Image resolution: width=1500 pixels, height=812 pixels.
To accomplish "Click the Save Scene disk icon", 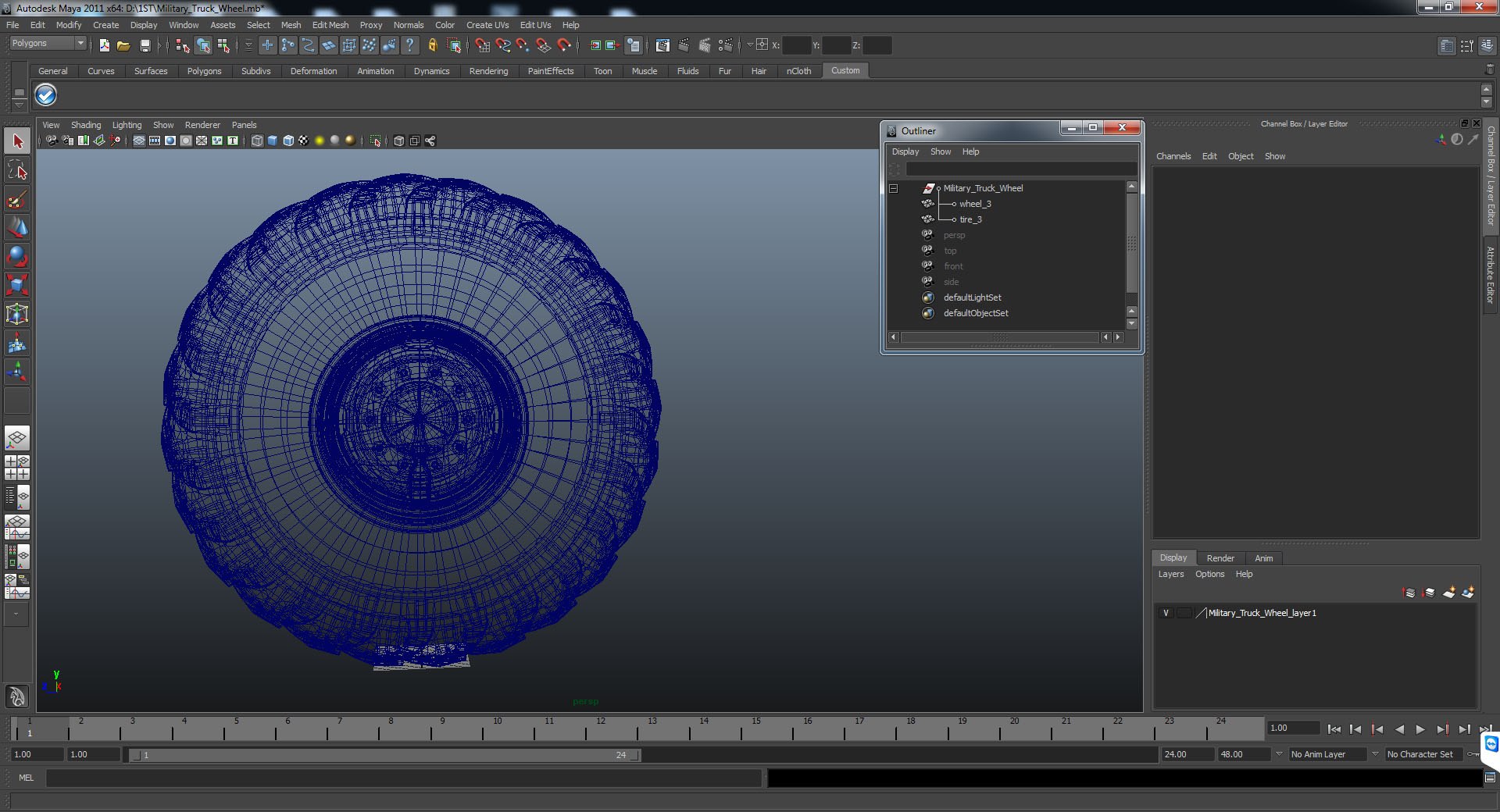I will (145, 45).
